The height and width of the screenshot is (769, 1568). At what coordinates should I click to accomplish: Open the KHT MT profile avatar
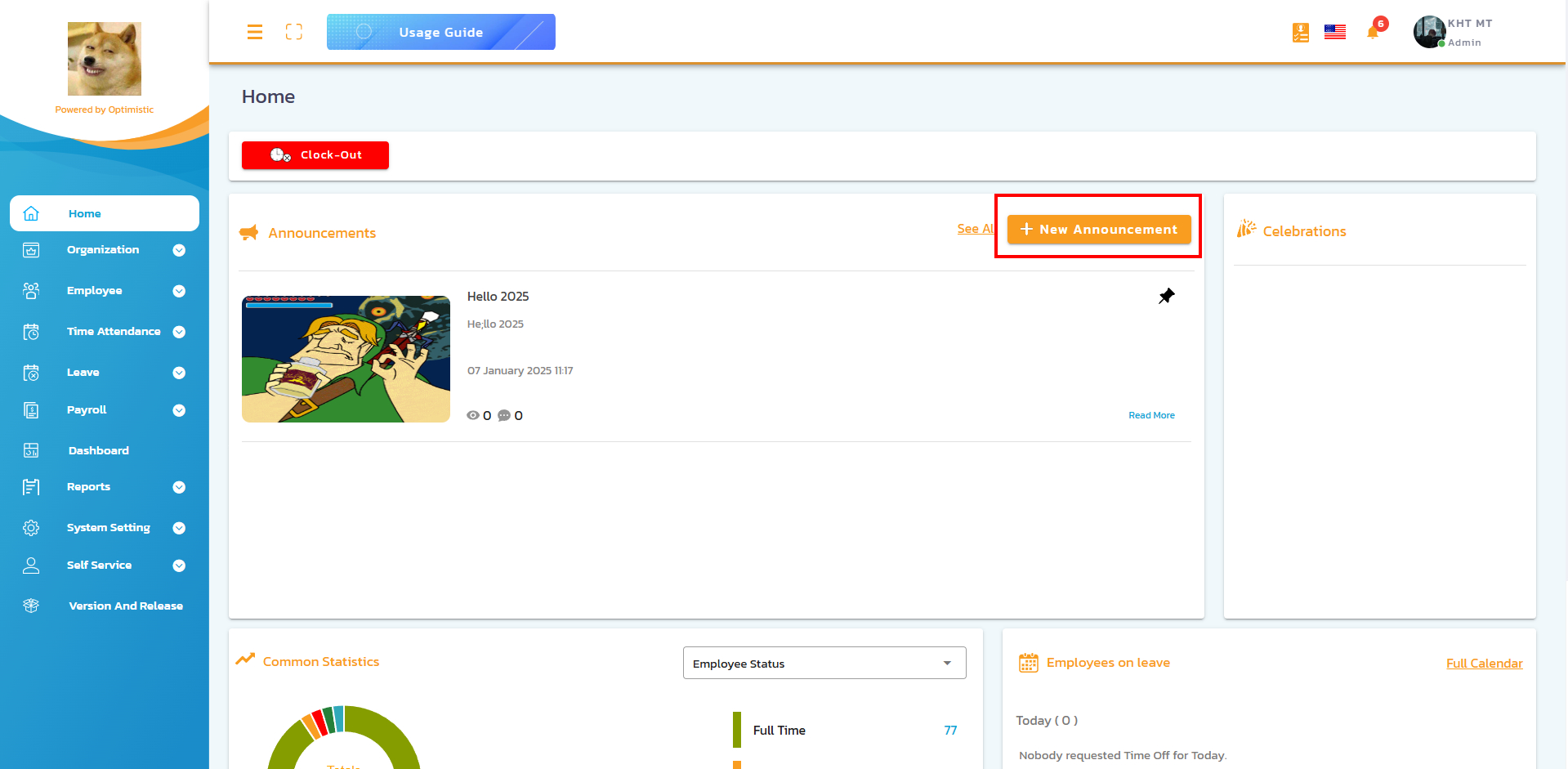click(x=1429, y=32)
